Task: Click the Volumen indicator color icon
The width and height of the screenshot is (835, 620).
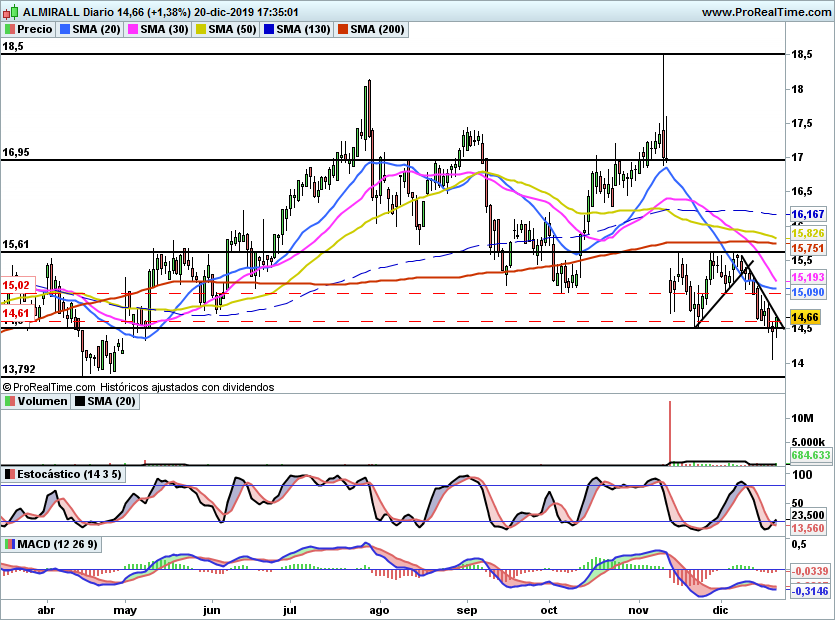Action: pyautogui.click(x=9, y=401)
